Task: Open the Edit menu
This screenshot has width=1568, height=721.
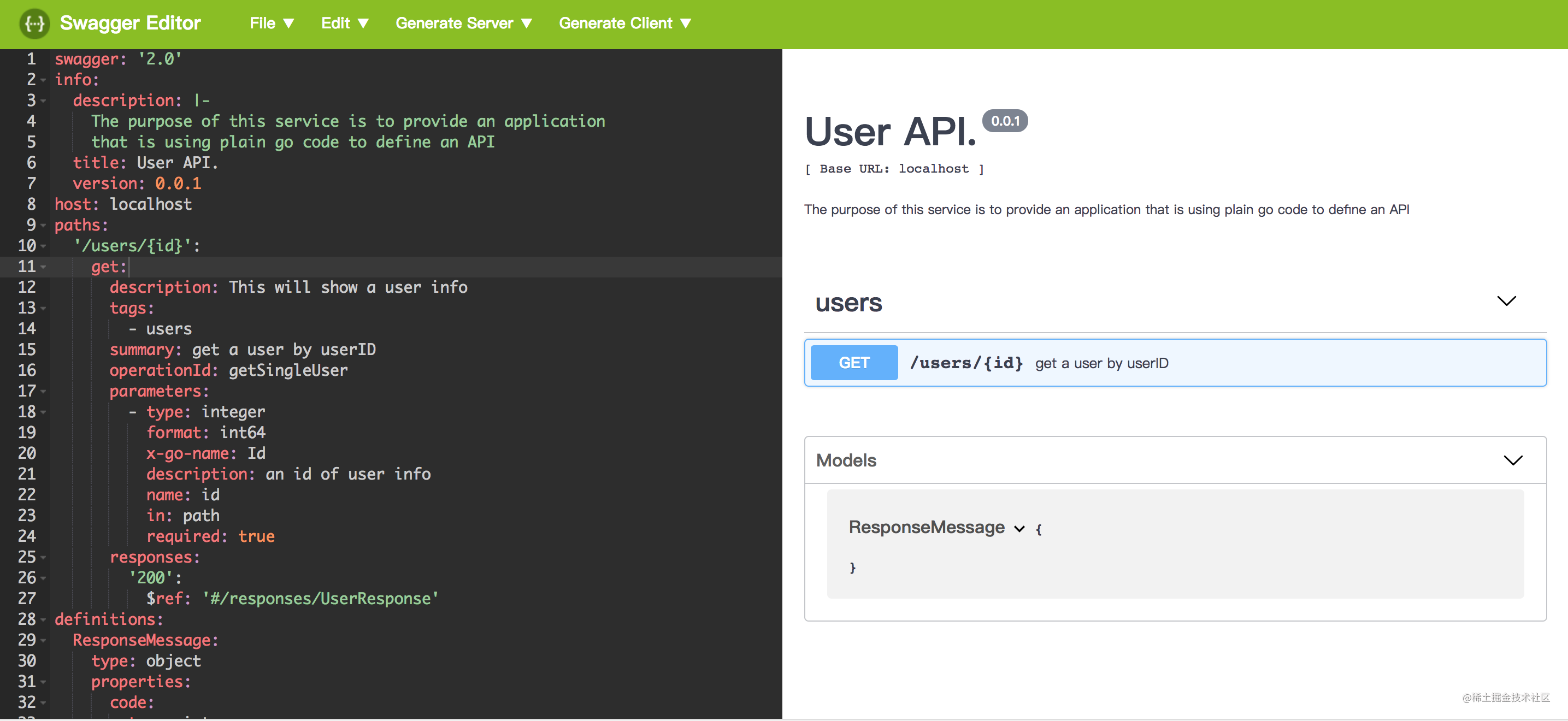Action: [345, 23]
